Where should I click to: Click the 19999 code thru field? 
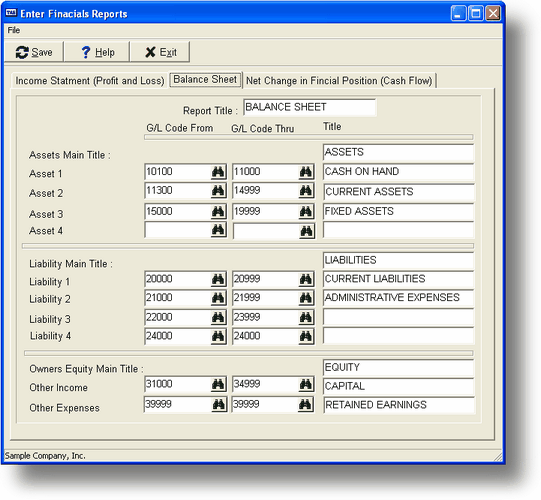(266, 212)
